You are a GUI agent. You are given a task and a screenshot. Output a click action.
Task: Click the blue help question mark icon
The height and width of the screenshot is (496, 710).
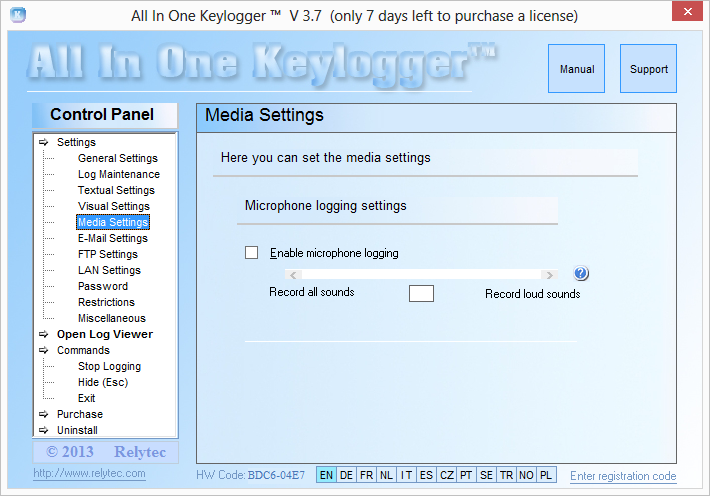click(x=581, y=274)
